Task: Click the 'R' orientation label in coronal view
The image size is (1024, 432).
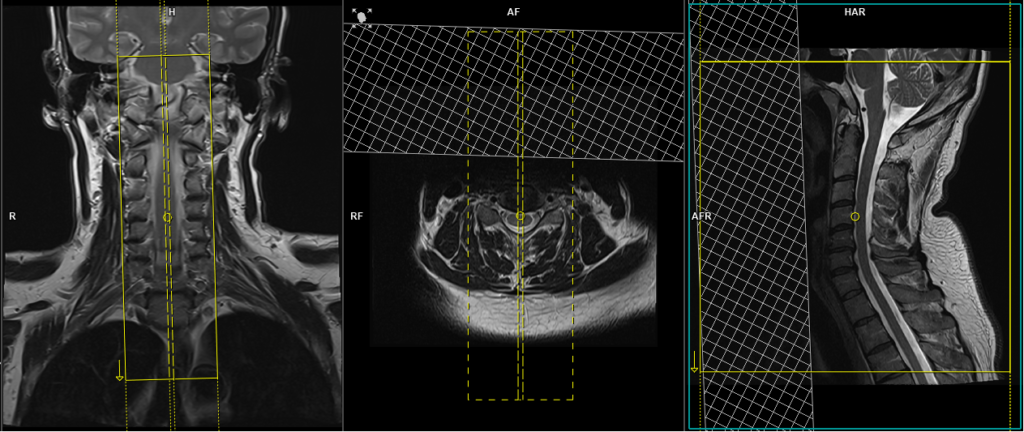Action: click(12, 216)
